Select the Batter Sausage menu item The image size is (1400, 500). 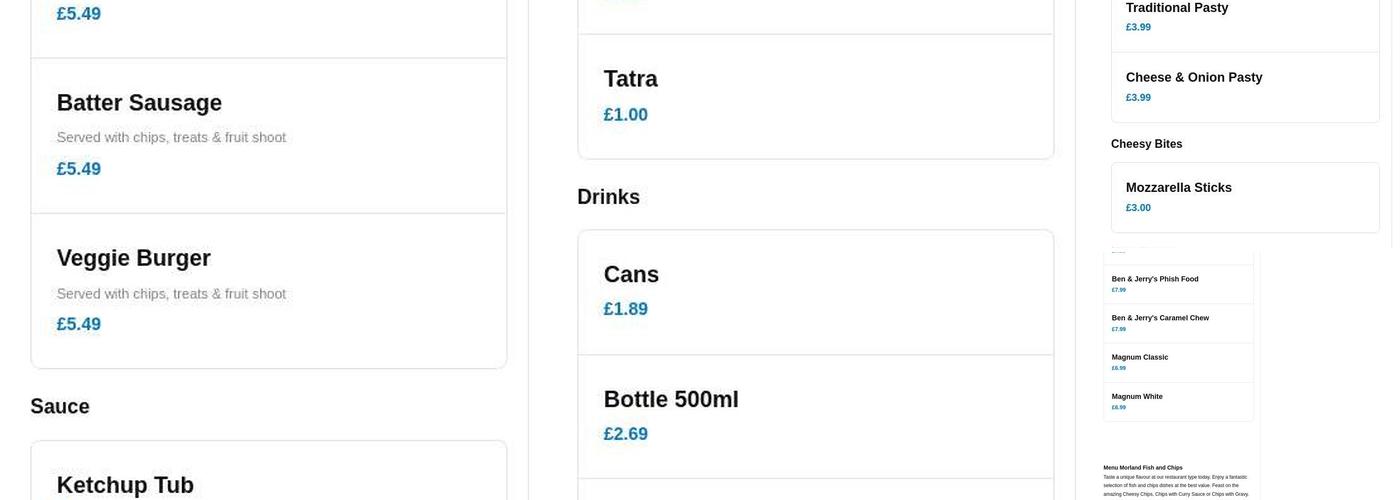pos(139,104)
